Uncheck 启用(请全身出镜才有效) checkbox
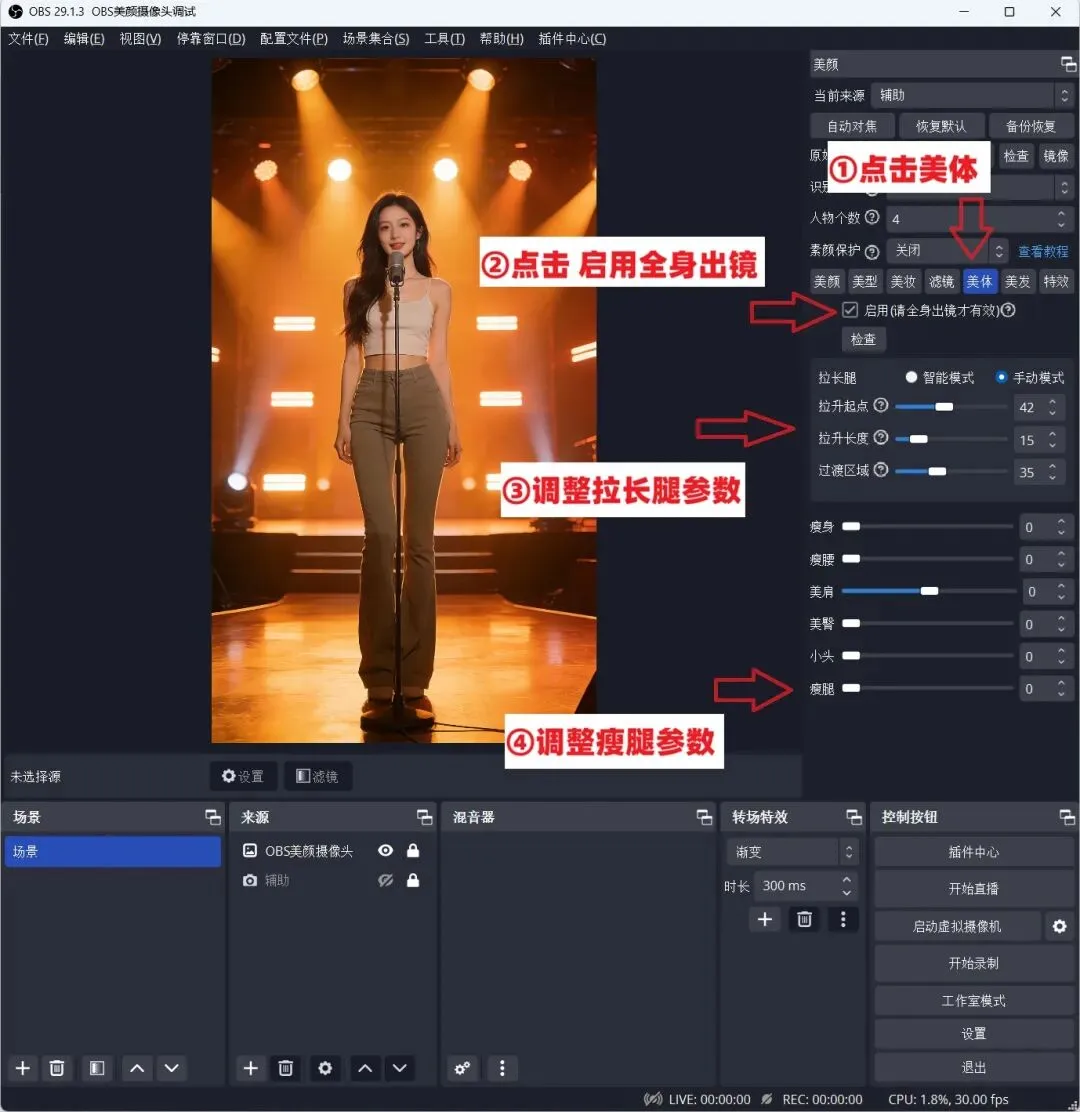 tap(850, 310)
